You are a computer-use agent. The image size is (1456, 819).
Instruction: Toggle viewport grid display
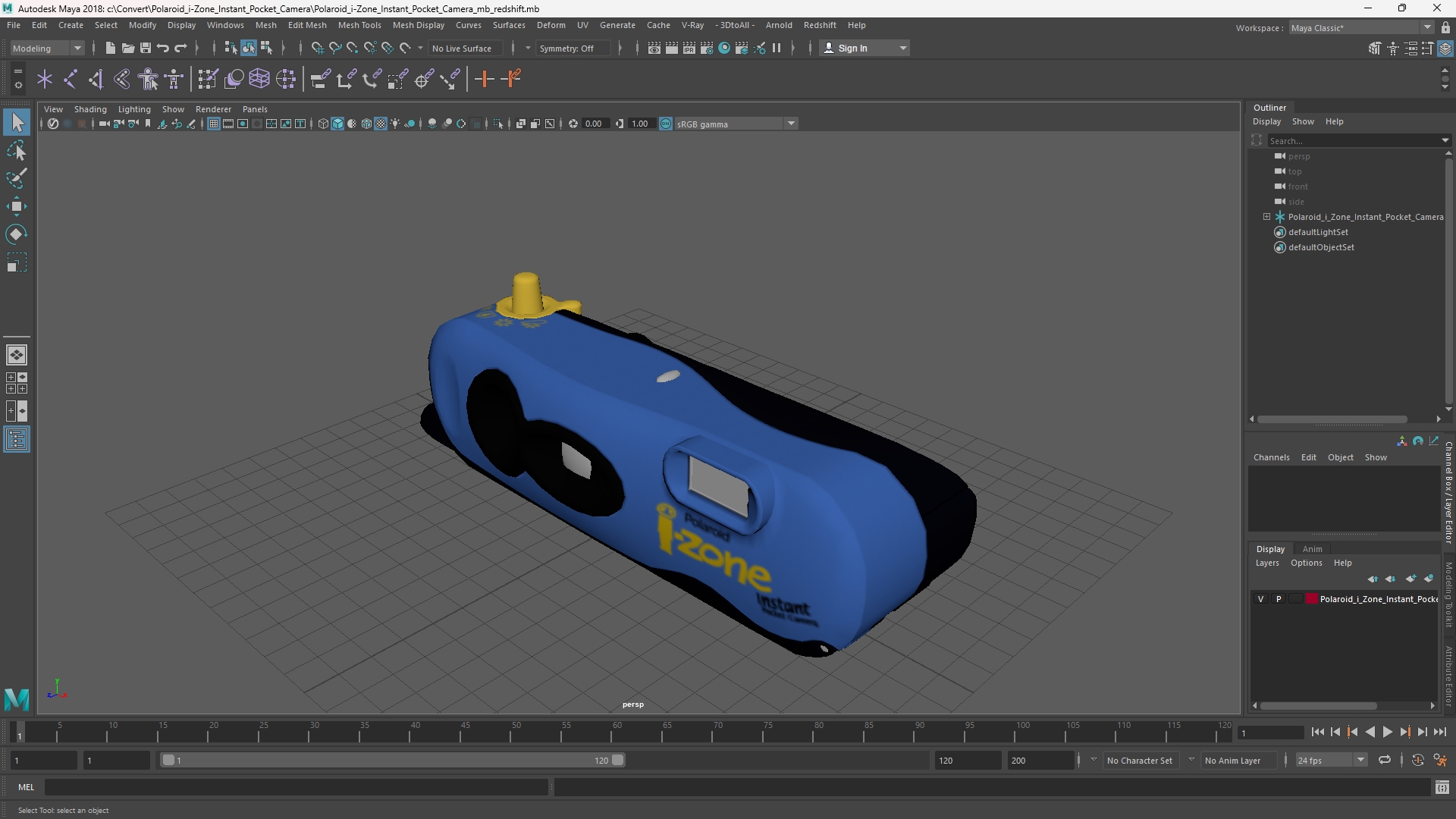click(x=214, y=124)
